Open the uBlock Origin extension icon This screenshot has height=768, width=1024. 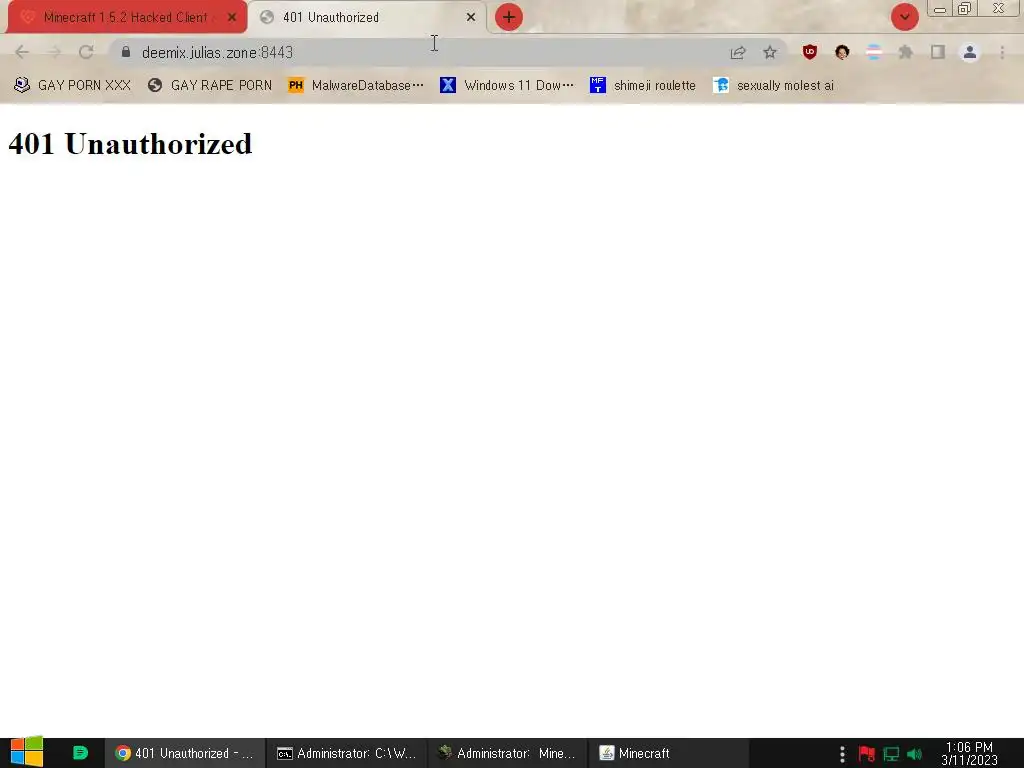pyautogui.click(x=810, y=52)
